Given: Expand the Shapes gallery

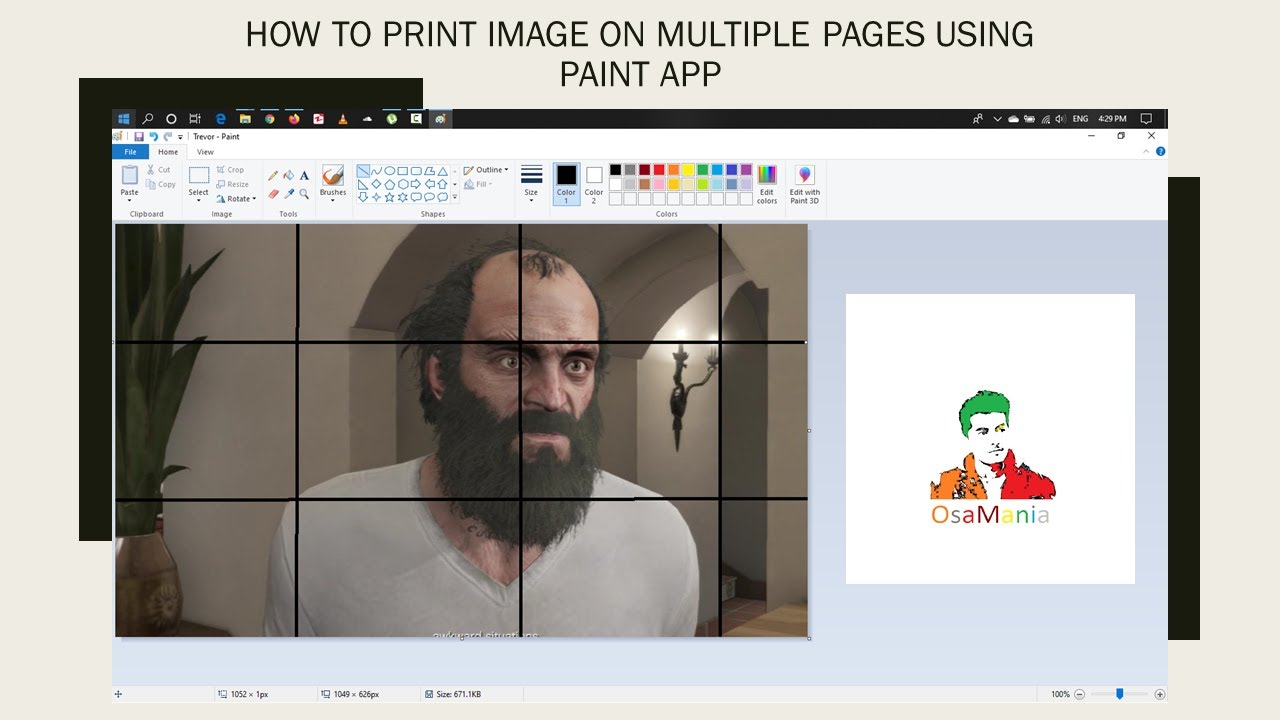Looking at the screenshot, I should (x=455, y=198).
